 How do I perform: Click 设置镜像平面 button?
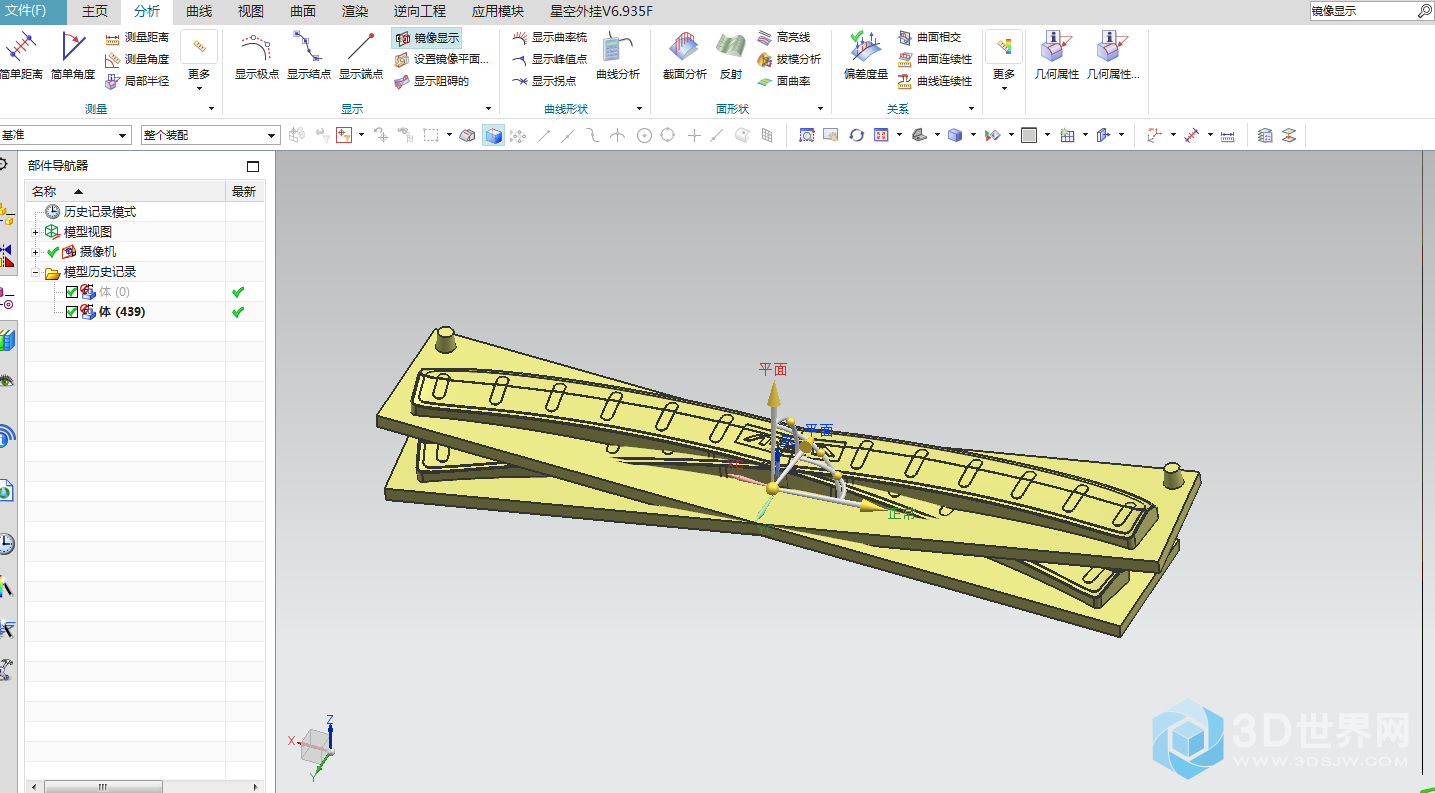pos(441,59)
